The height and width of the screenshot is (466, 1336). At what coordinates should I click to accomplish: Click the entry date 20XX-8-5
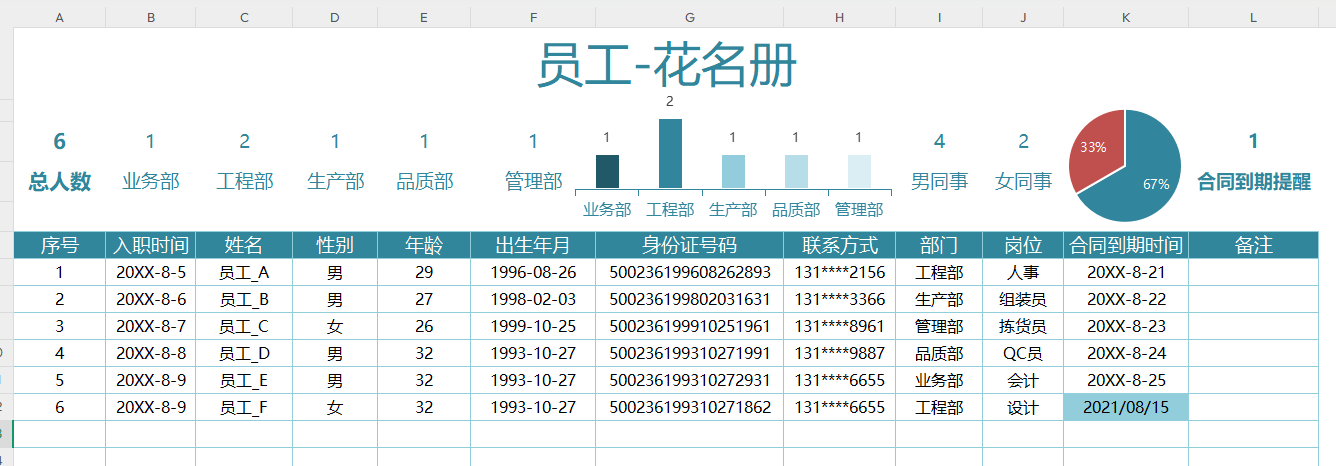(150, 272)
